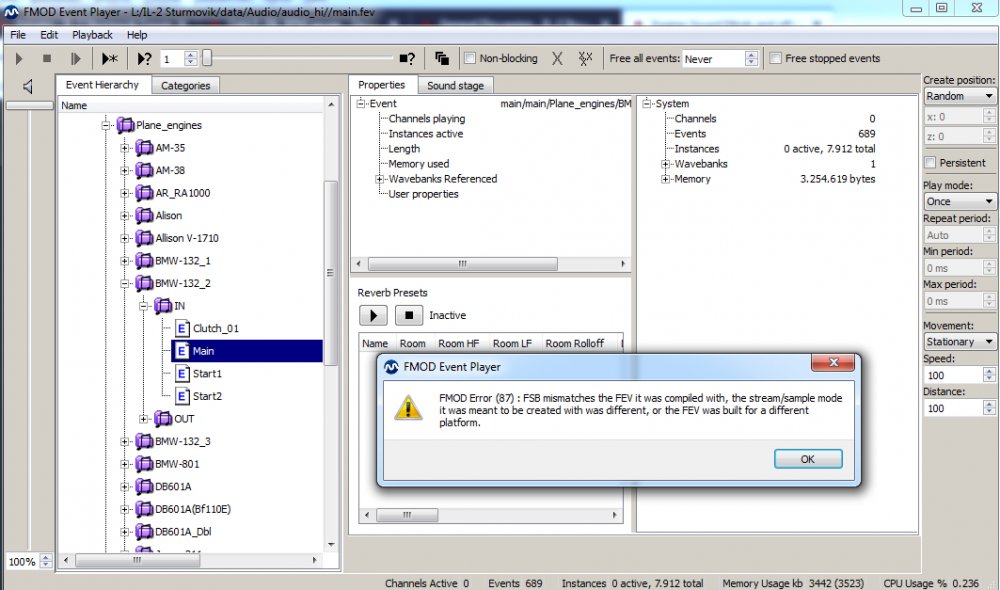The width and height of the screenshot is (1000, 590).
Task: Collapse the IN folder node
Action: coord(144,306)
